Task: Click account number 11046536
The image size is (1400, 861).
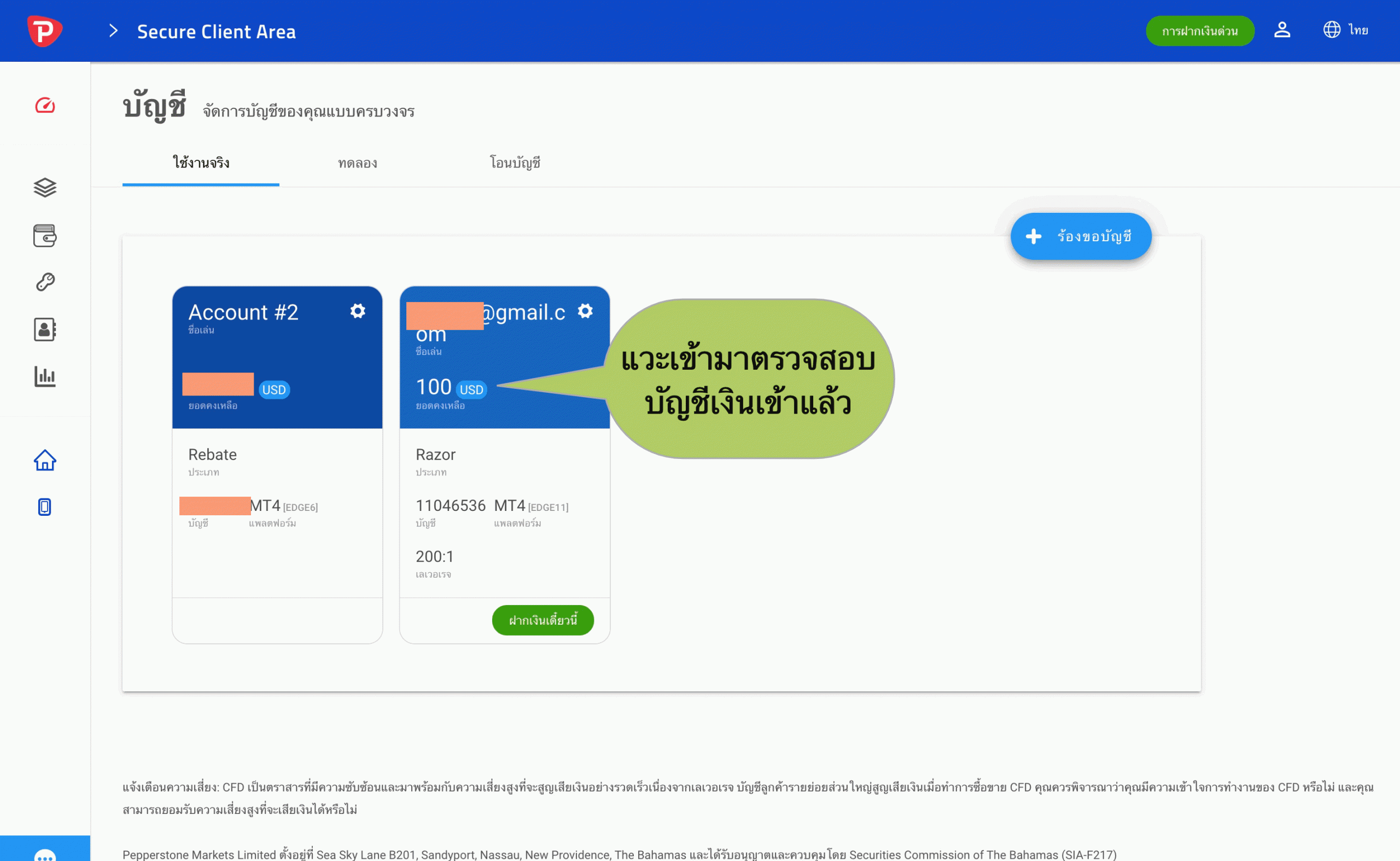Action: pos(450,505)
